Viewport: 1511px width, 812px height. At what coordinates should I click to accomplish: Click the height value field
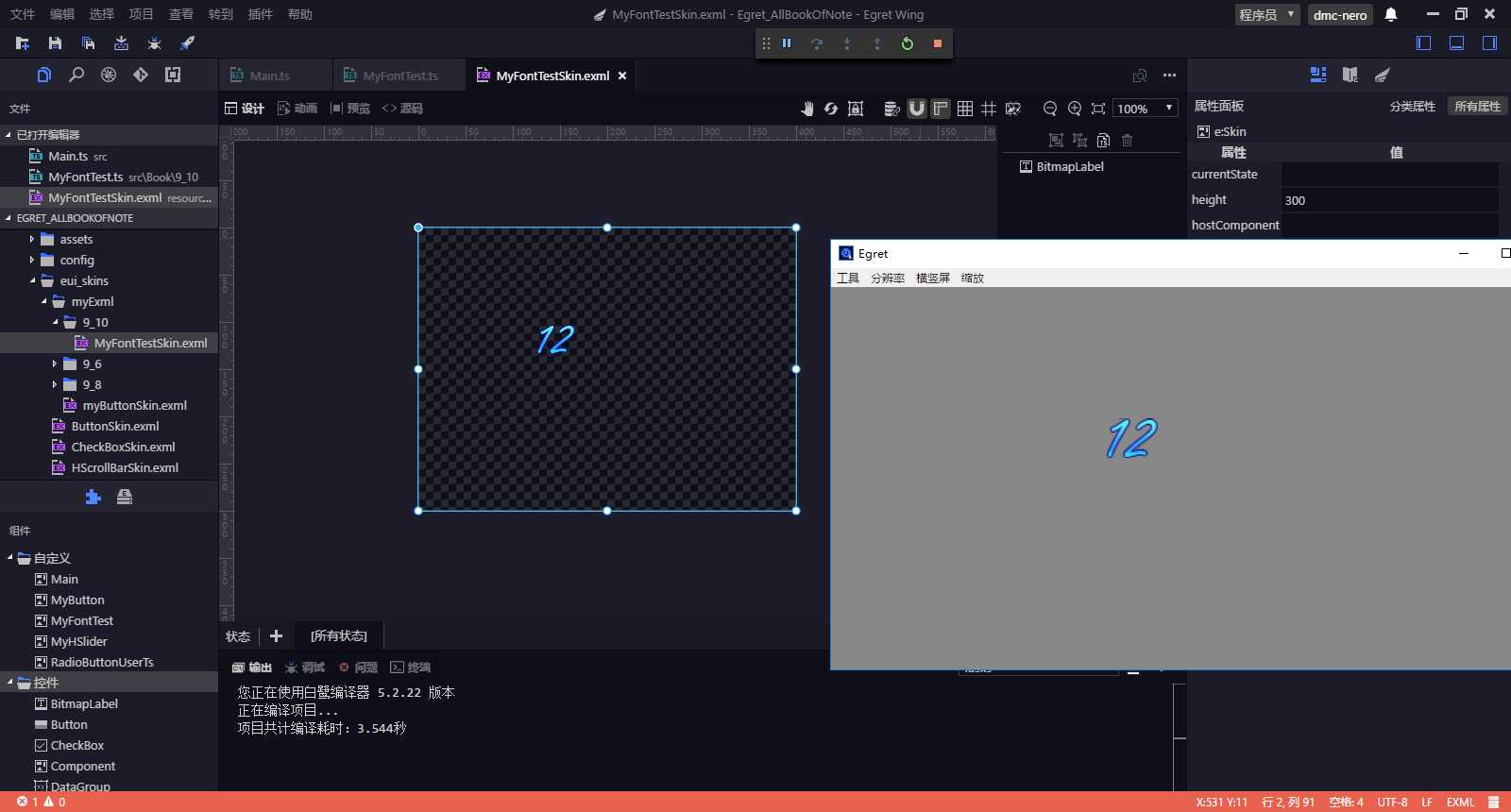[1389, 200]
